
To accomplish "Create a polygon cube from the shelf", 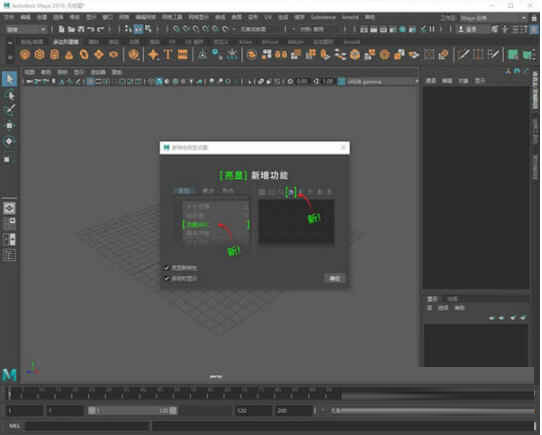I will [39, 55].
